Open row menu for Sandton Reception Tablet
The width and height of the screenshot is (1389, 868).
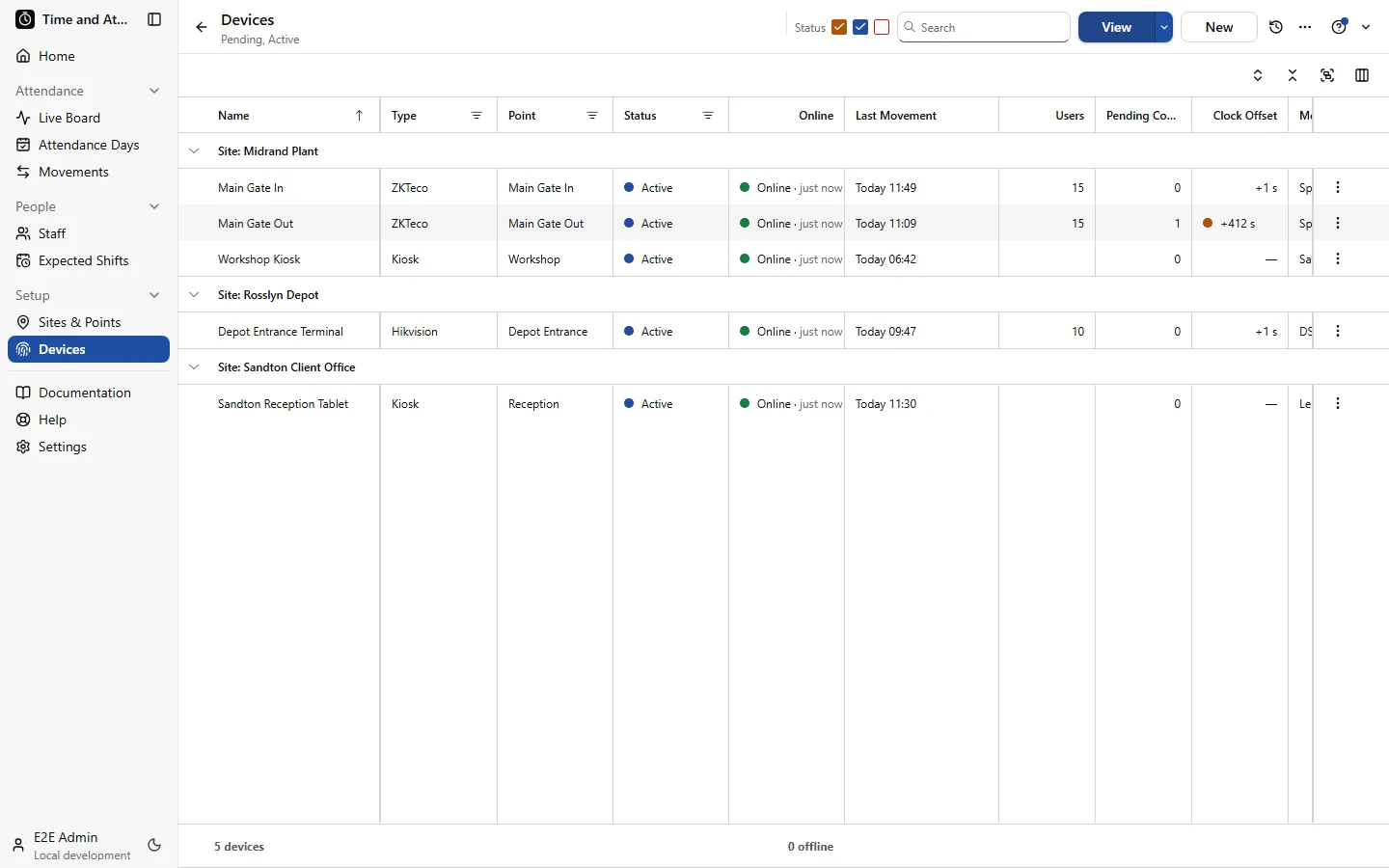tap(1338, 403)
